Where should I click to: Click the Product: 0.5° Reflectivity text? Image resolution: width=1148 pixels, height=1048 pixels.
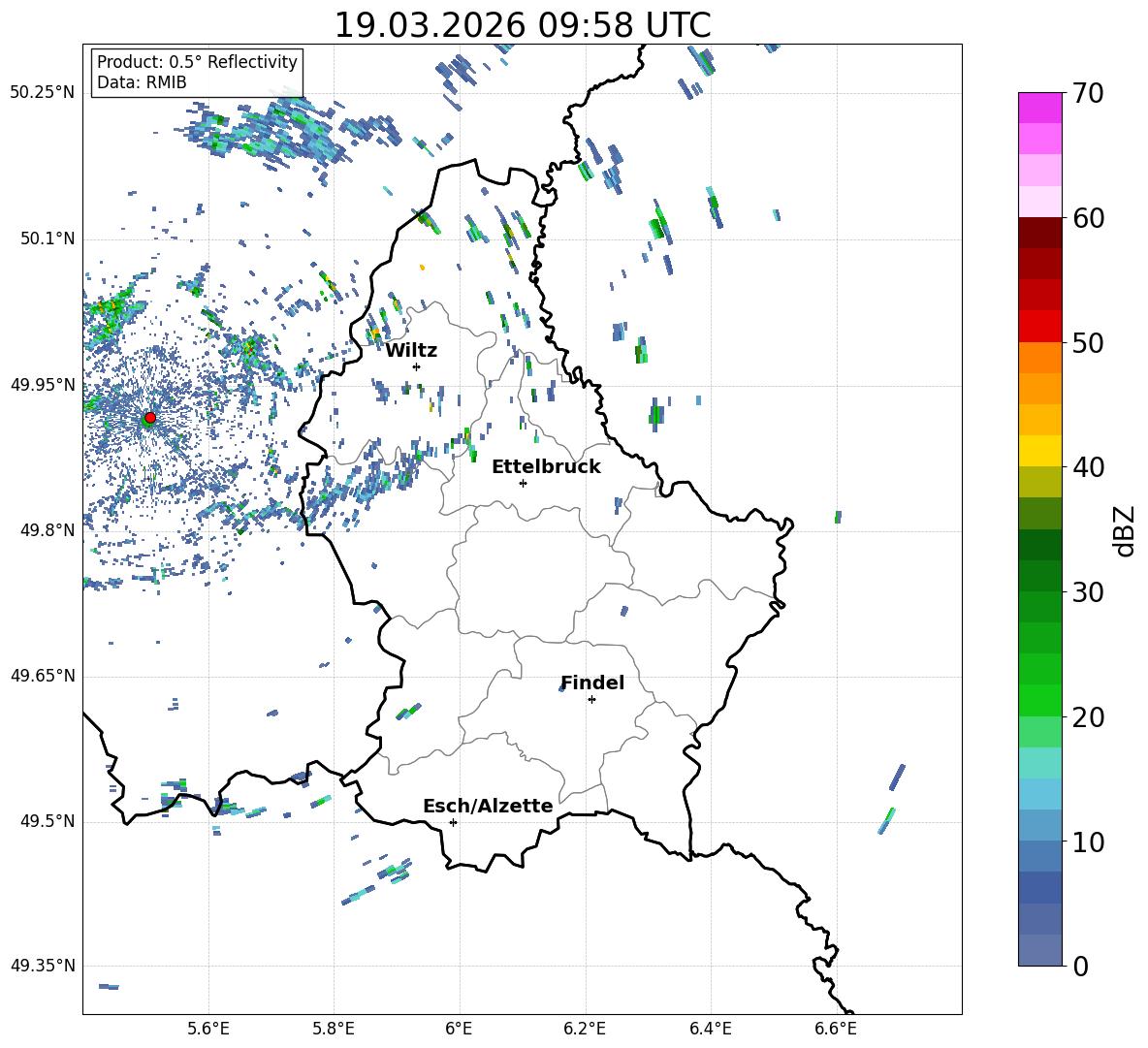tap(197, 62)
